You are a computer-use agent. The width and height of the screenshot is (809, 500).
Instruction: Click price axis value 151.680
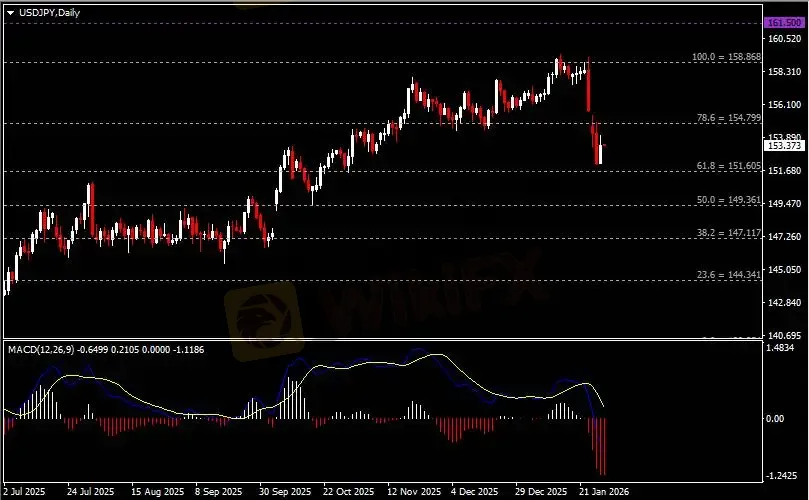784,171
